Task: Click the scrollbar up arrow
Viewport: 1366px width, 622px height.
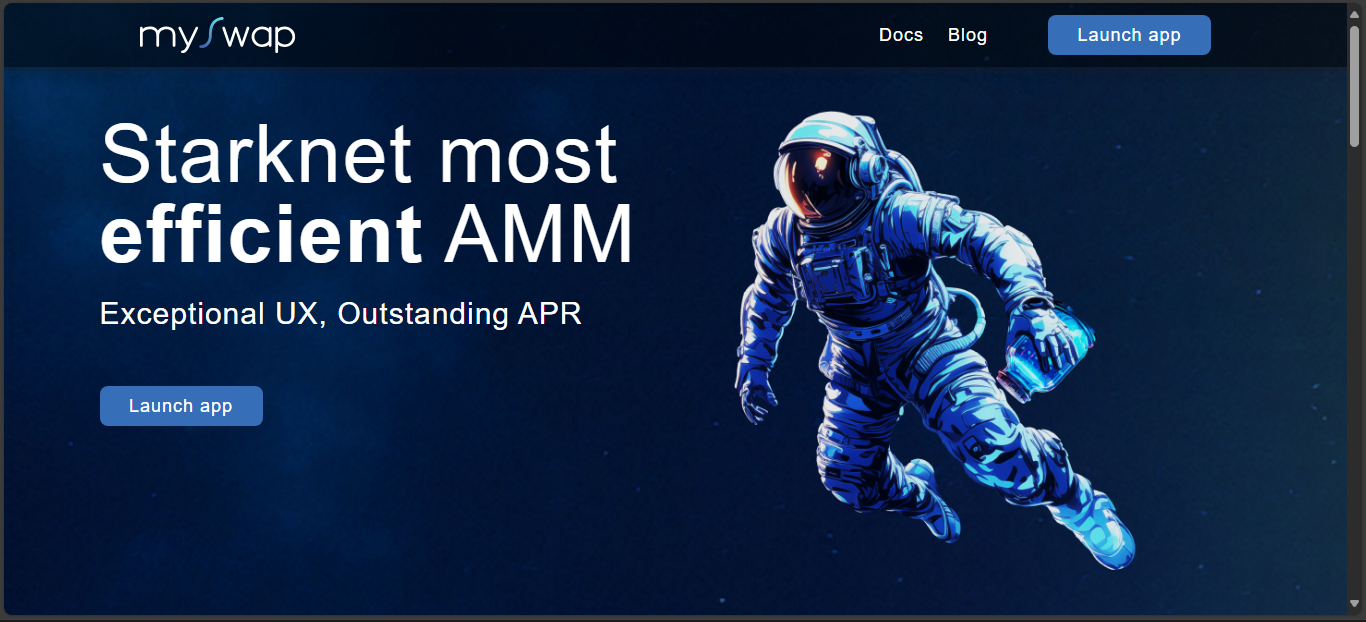Action: coord(1355,12)
